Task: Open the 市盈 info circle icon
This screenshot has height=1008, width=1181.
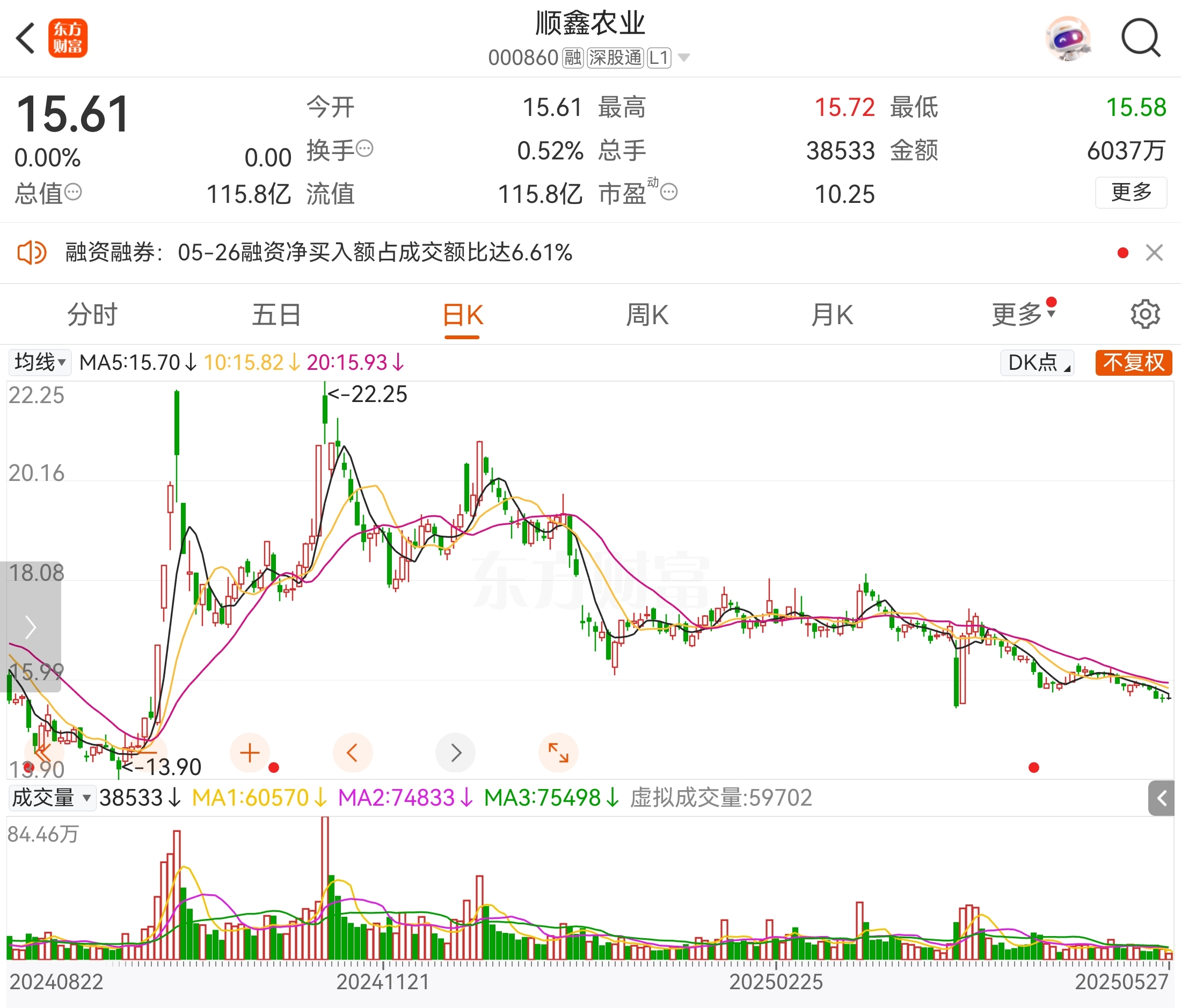Action: [x=668, y=192]
